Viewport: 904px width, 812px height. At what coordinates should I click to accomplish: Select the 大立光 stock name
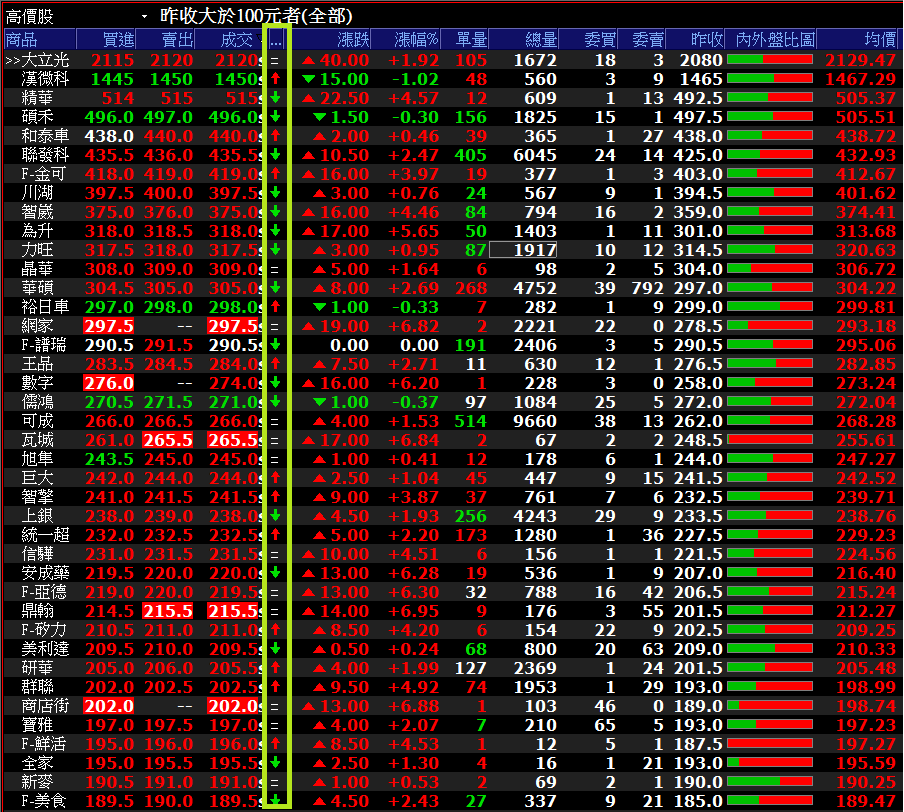46,60
